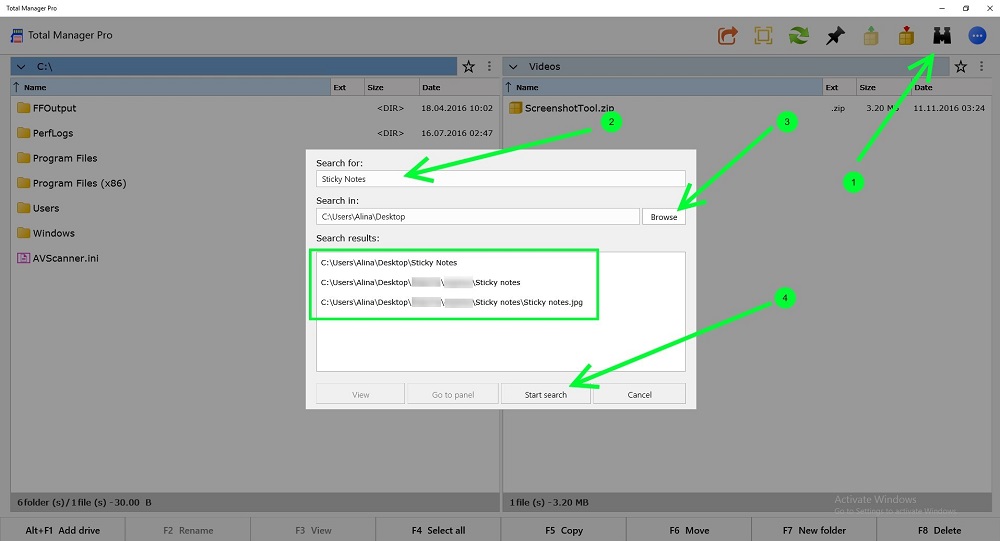
Task: Expand the Videos path dropdown
Action: (x=513, y=66)
